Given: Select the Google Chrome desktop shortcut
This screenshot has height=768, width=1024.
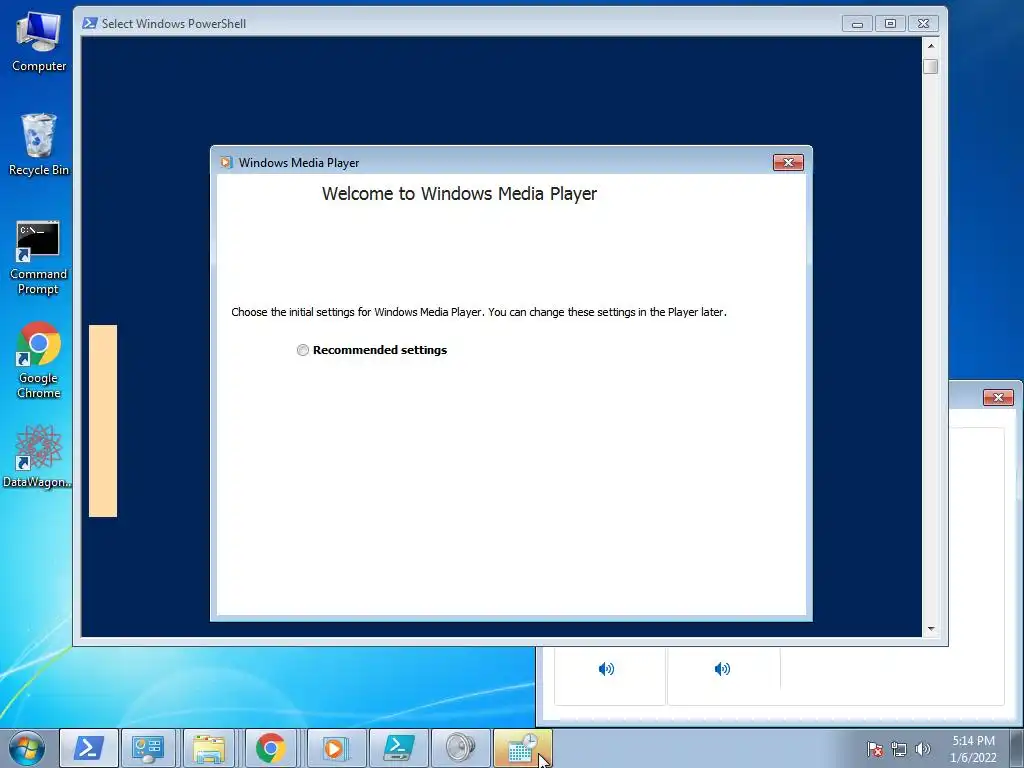Looking at the screenshot, I should click(39, 360).
